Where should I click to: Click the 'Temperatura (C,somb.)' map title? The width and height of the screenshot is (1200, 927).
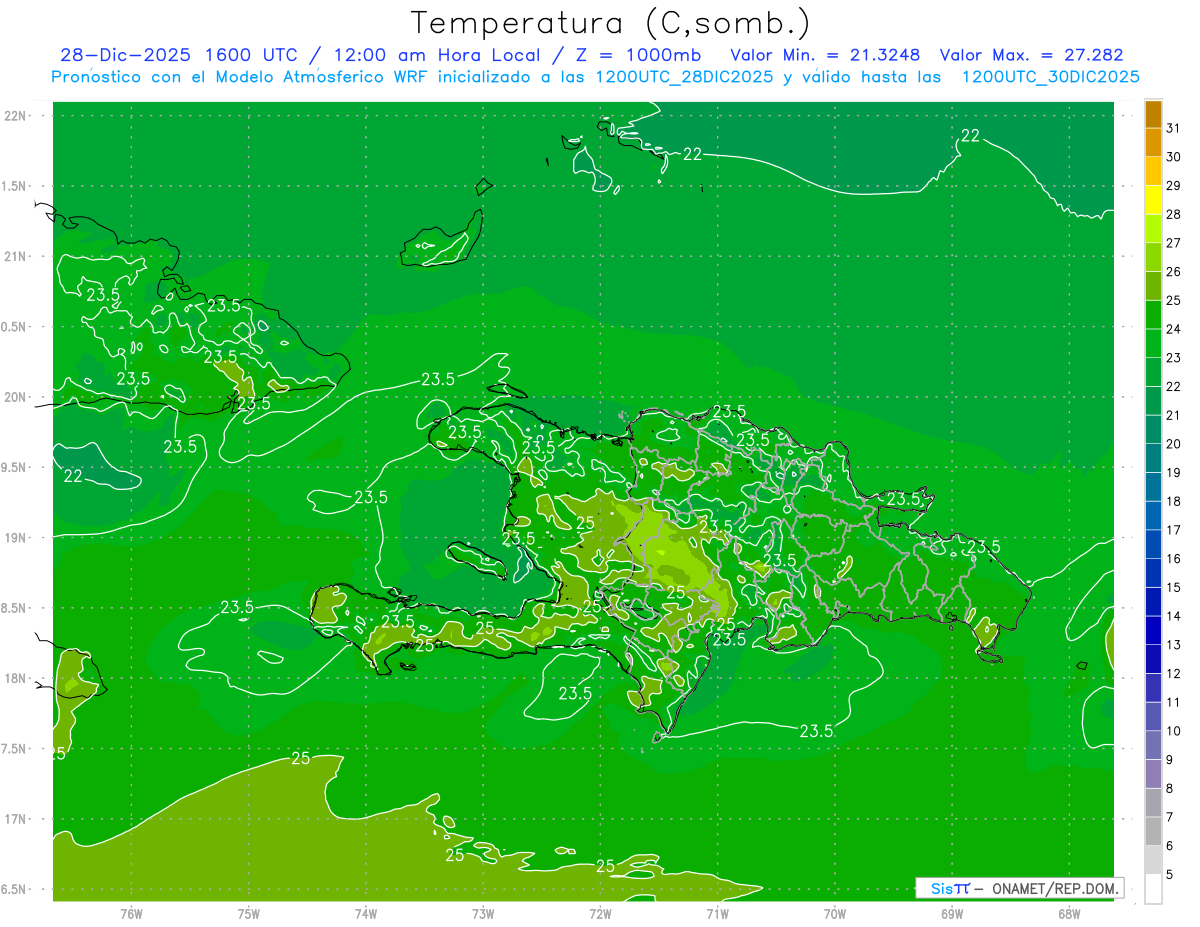(611, 22)
